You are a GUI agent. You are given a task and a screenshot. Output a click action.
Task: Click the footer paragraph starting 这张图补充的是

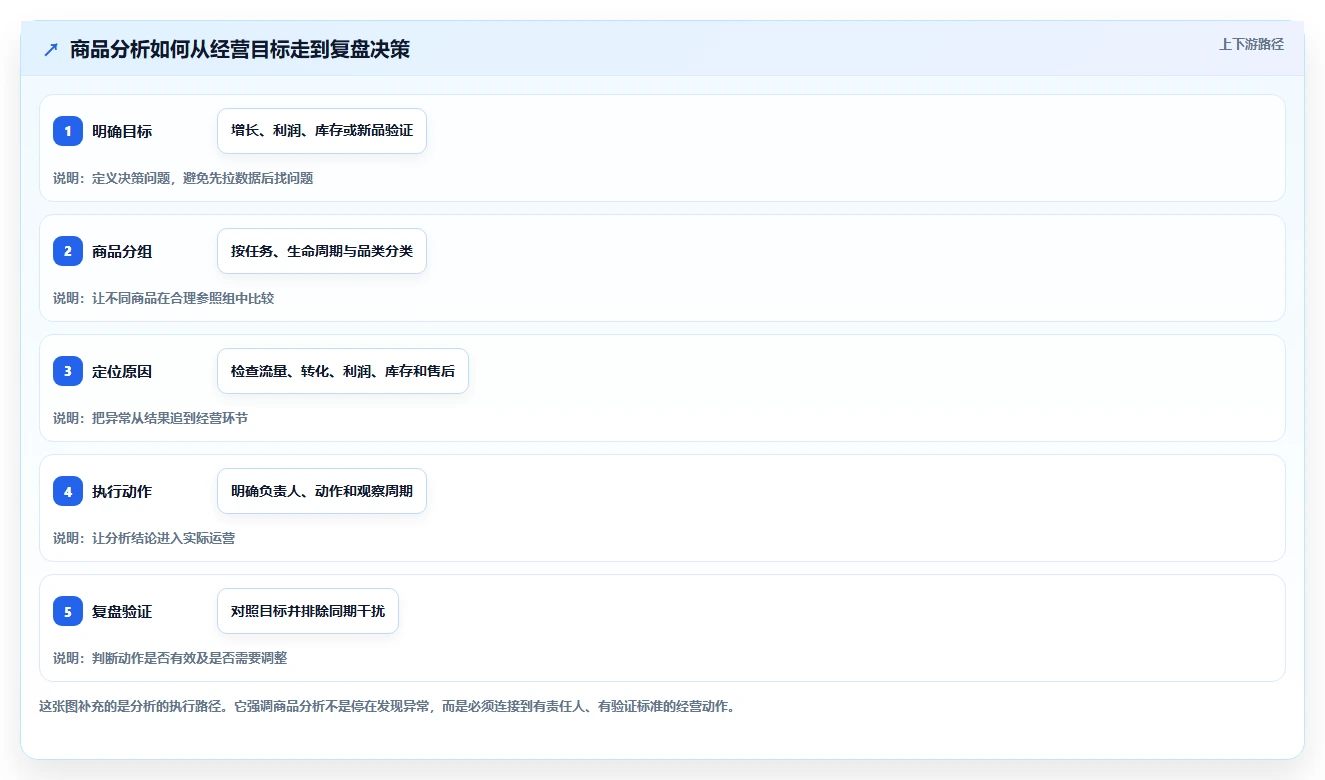[387, 706]
